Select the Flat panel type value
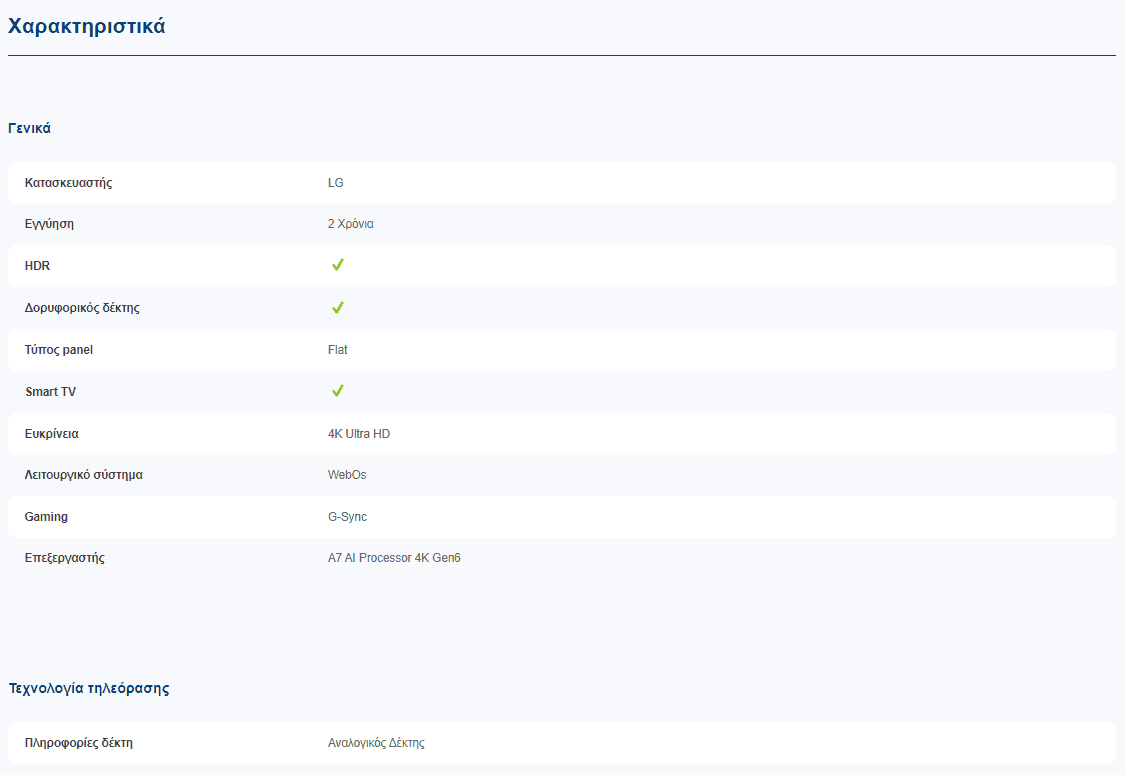The image size is (1125, 775). click(x=337, y=349)
